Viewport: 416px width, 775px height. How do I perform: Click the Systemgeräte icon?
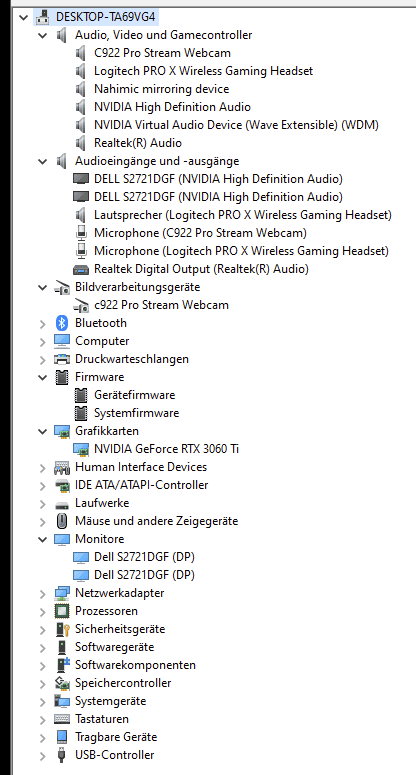click(62, 701)
